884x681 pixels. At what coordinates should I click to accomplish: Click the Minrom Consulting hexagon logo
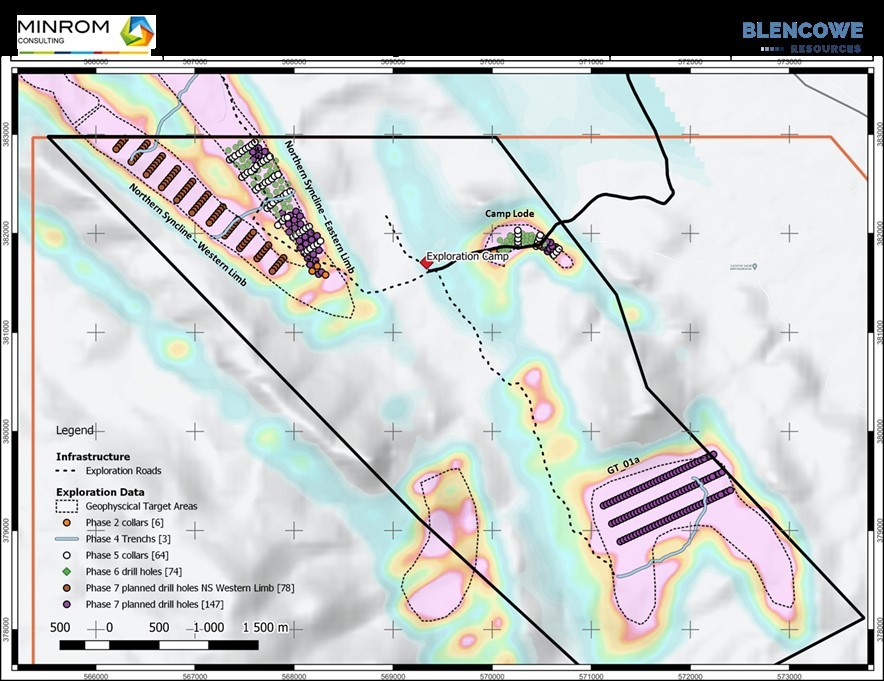[136, 32]
